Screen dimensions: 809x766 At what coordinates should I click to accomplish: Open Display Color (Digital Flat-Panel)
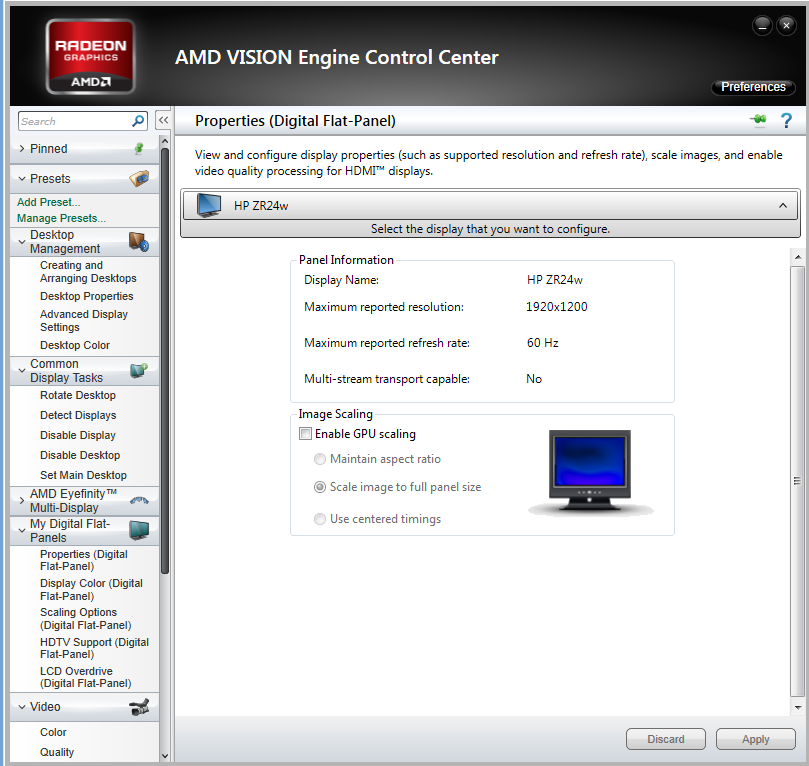pos(91,590)
